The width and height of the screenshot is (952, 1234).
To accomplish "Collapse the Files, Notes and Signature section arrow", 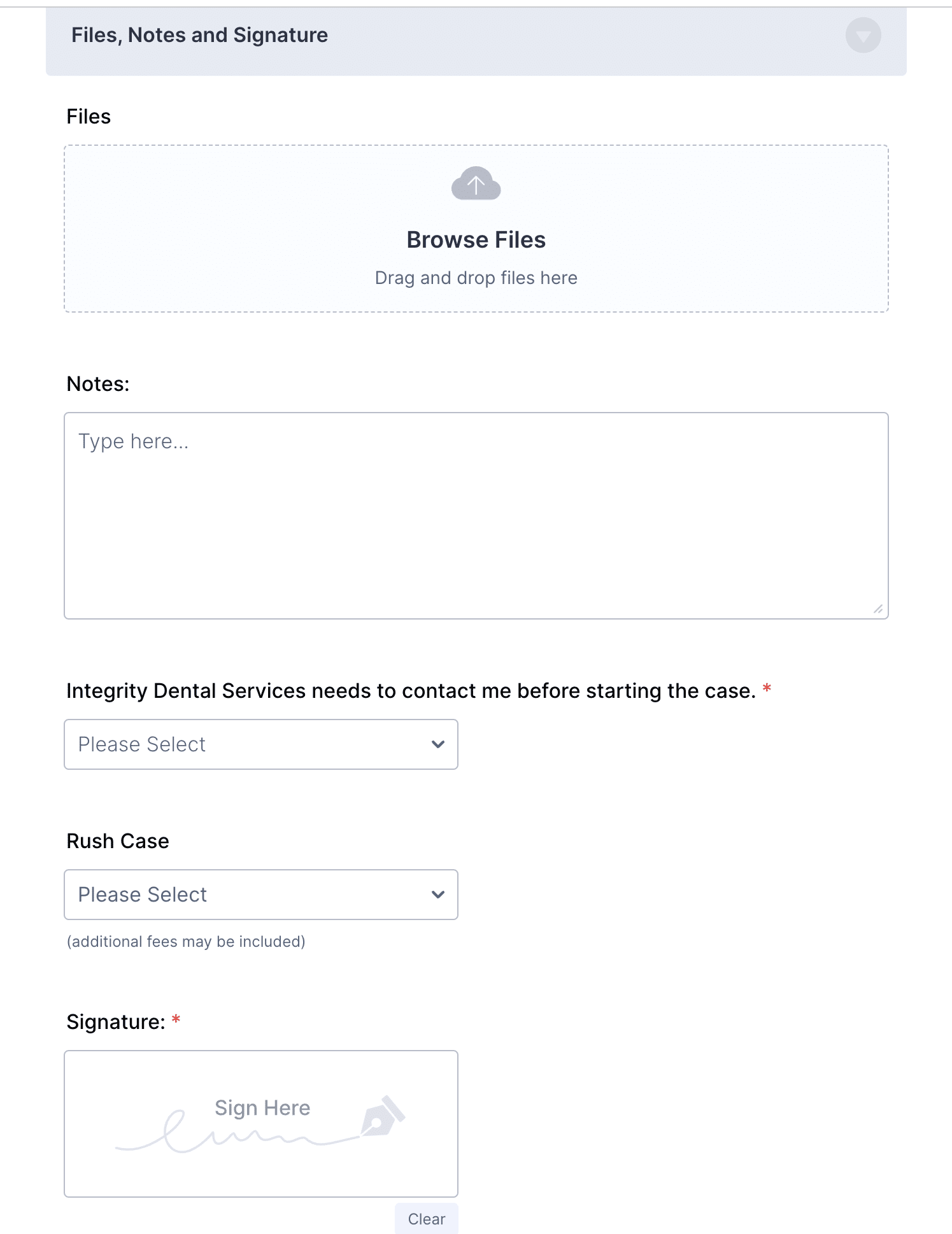I will (x=863, y=36).
